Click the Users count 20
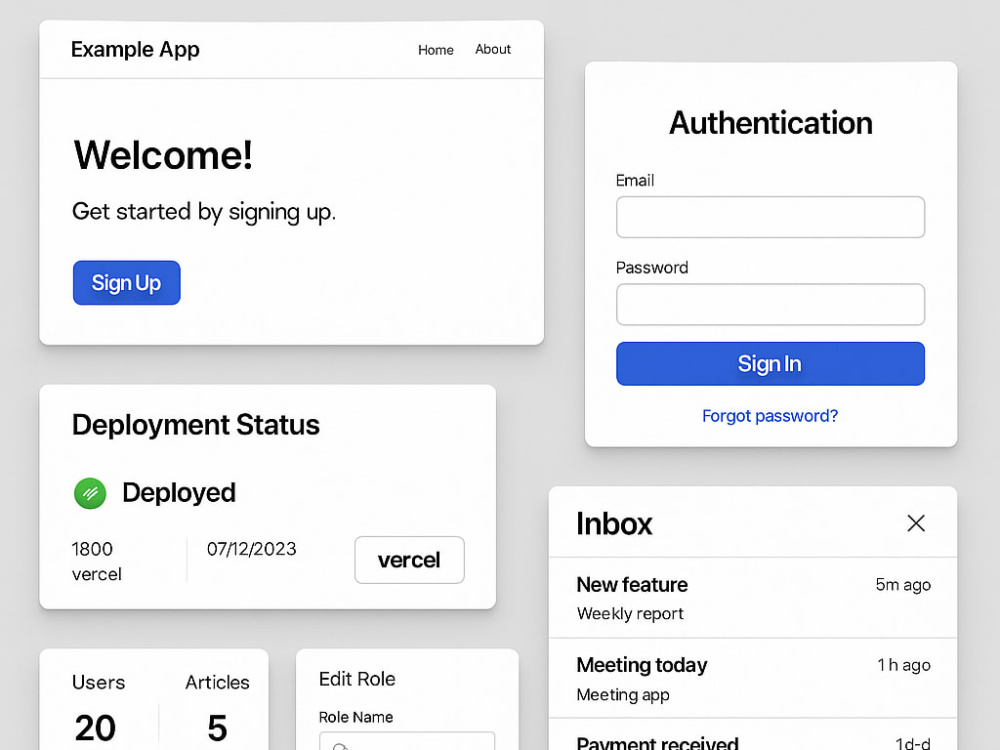 96,728
